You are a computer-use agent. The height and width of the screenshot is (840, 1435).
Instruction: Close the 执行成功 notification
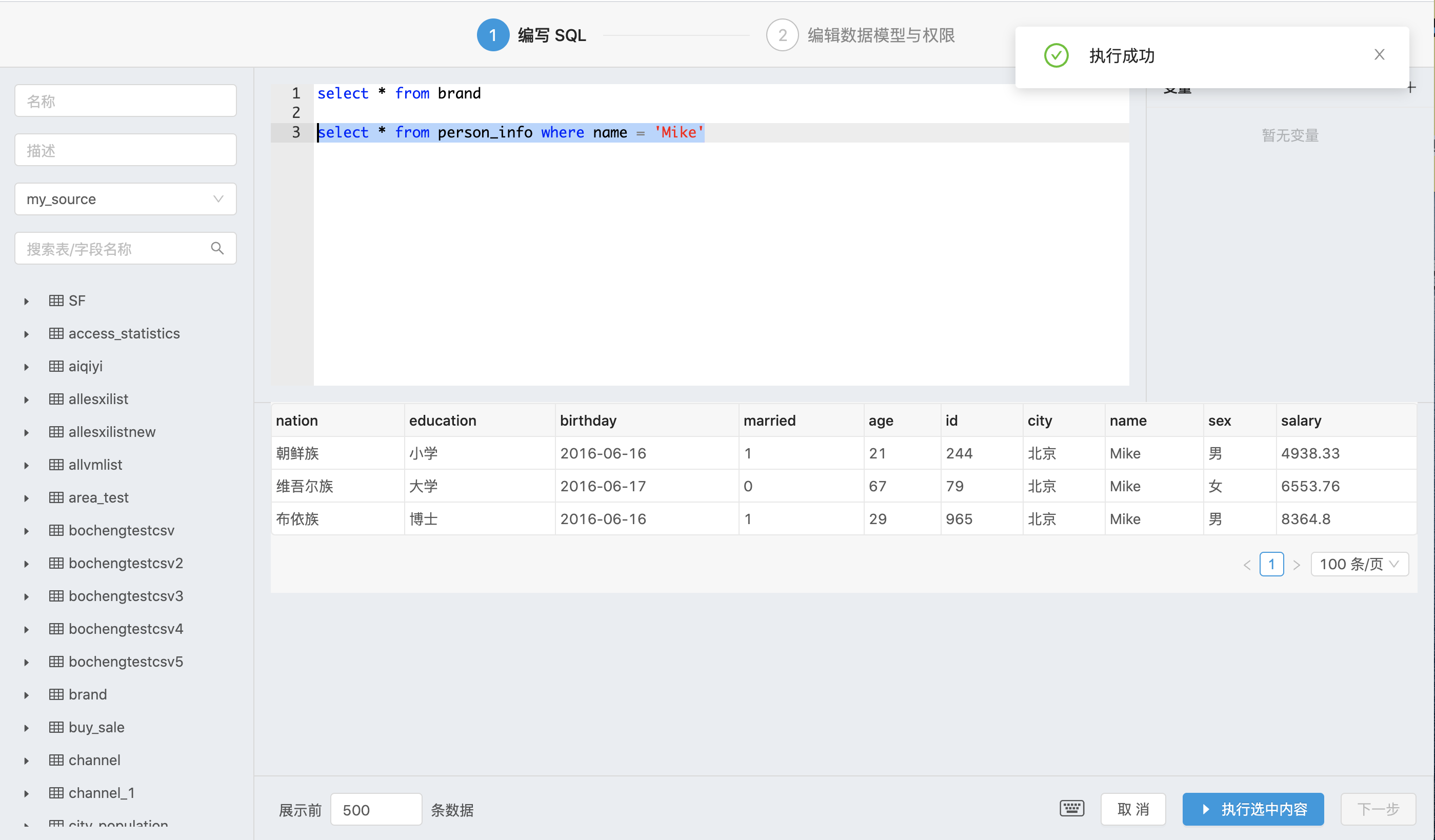click(x=1379, y=55)
